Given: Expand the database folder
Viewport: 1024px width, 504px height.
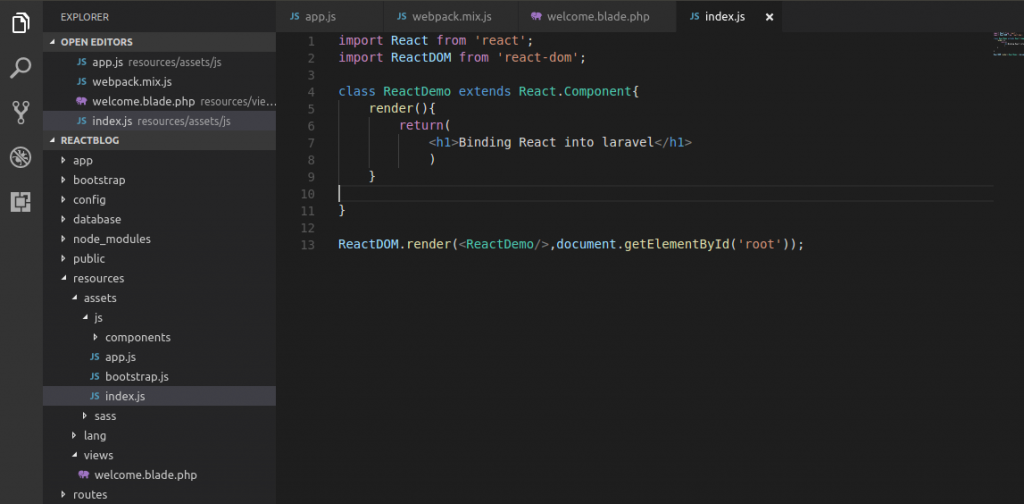Looking at the screenshot, I should [159, 219].
